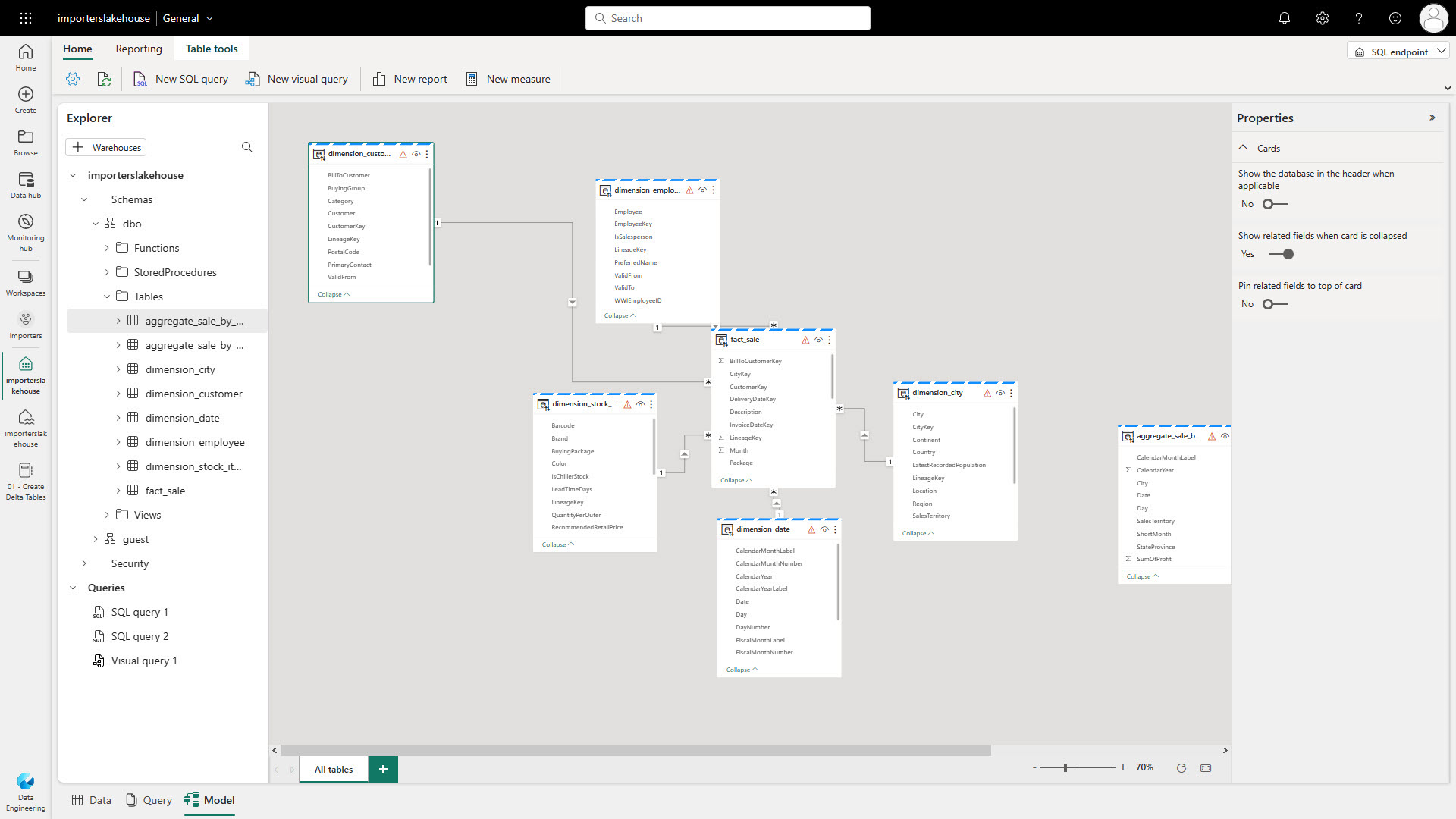Zoom out with the minus icon
Screen dimensions: 1456x819
click(1034, 768)
